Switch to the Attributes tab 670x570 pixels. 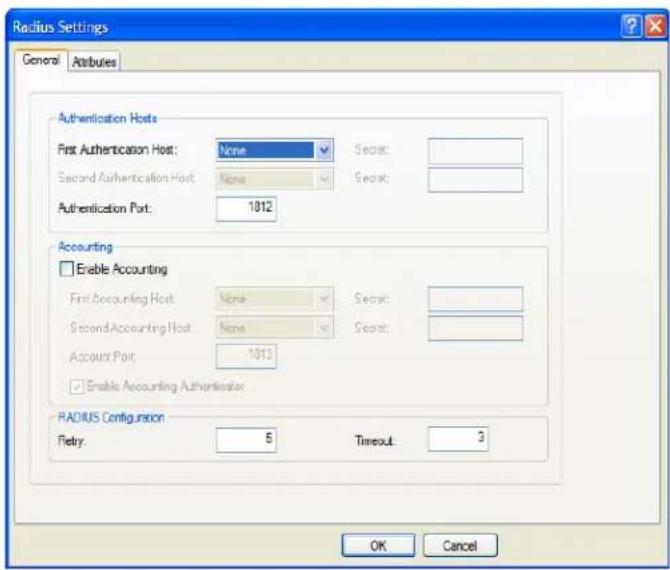click(x=94, y=62)
